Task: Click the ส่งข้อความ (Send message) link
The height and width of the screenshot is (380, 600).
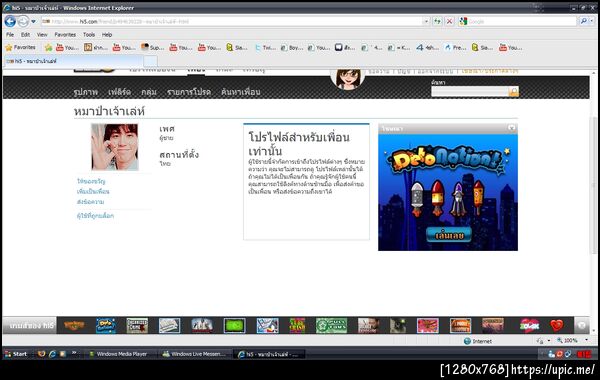Action: point(90,202)
